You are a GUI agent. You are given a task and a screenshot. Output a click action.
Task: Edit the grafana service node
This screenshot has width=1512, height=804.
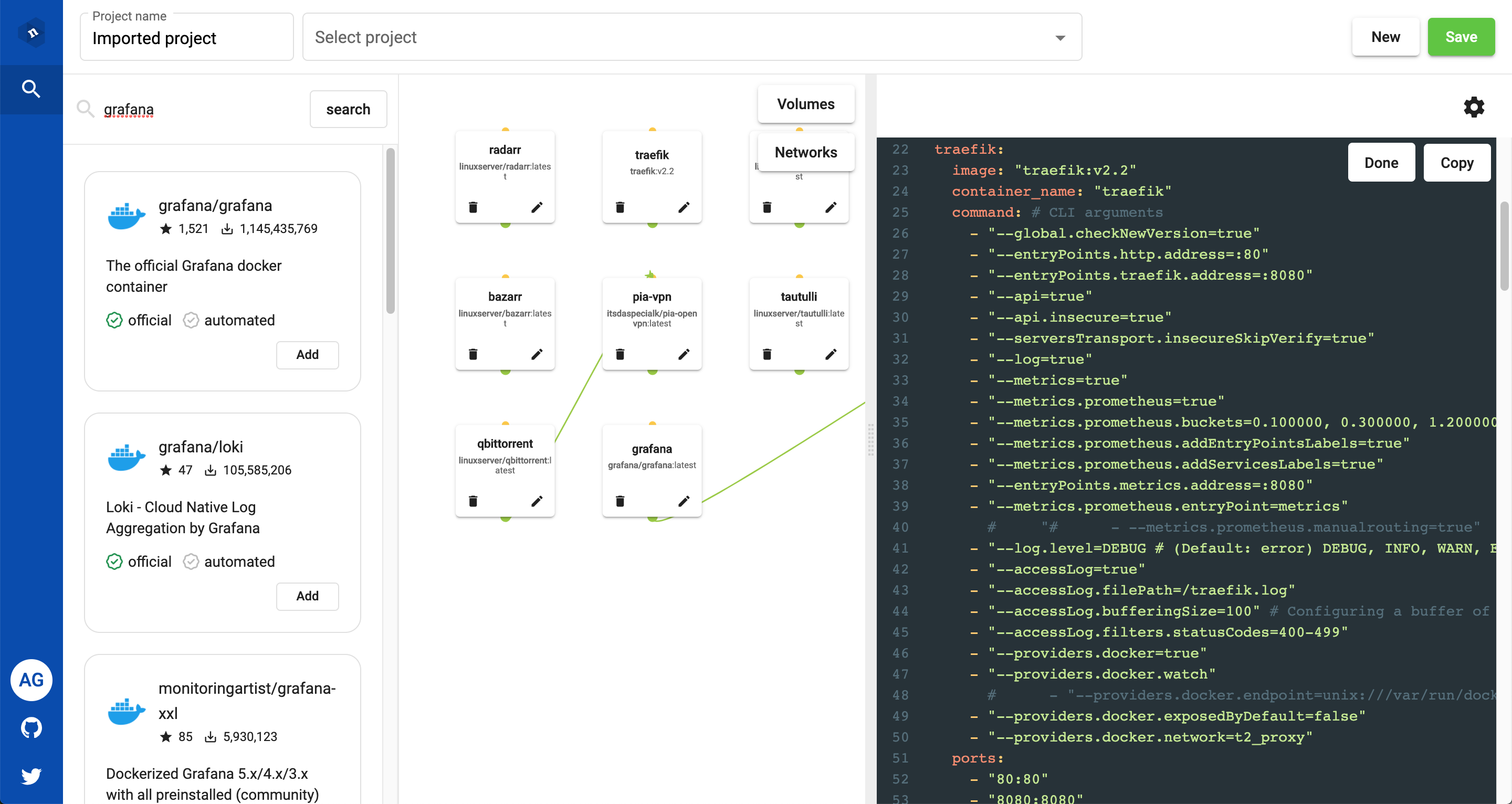[x=684, y=501]
